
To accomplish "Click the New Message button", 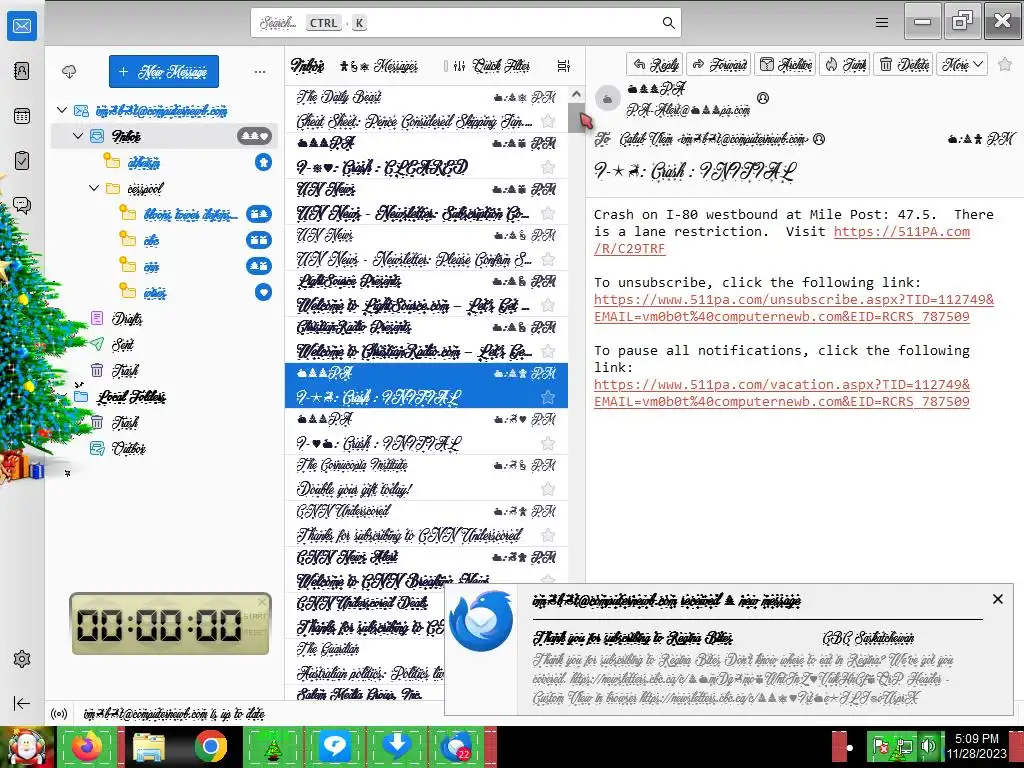I will pos(163,71).
